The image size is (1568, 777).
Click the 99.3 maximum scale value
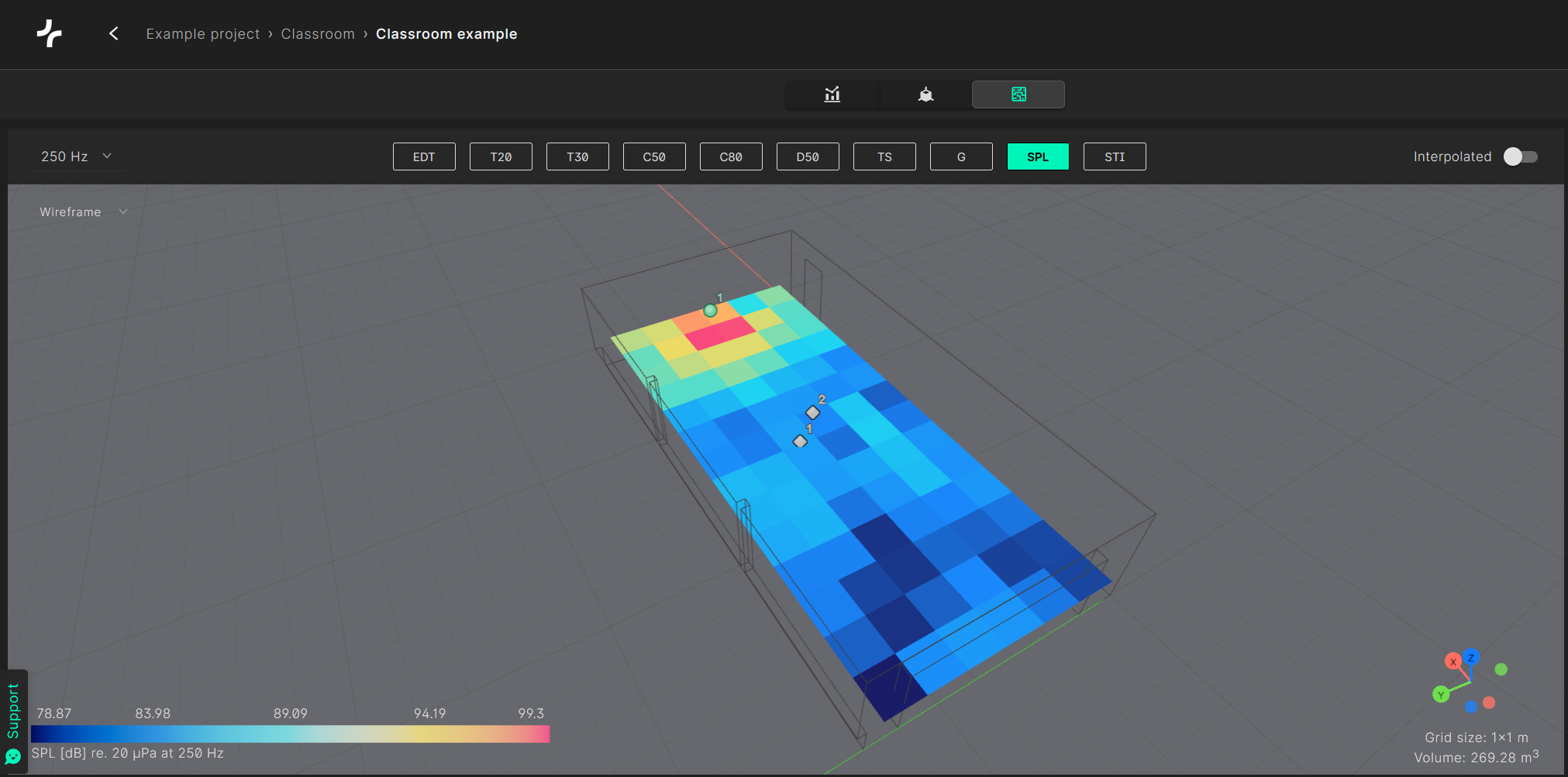pyautogui.click(x=531, y=713)
